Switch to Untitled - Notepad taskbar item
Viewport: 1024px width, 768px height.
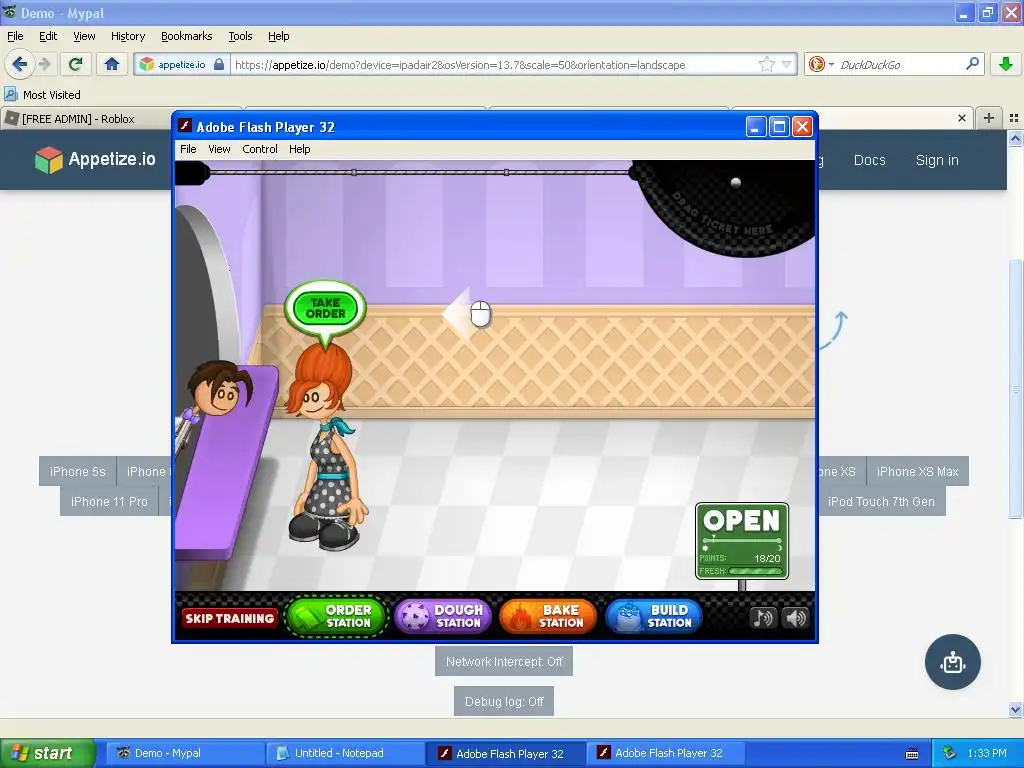pos(345,753)
